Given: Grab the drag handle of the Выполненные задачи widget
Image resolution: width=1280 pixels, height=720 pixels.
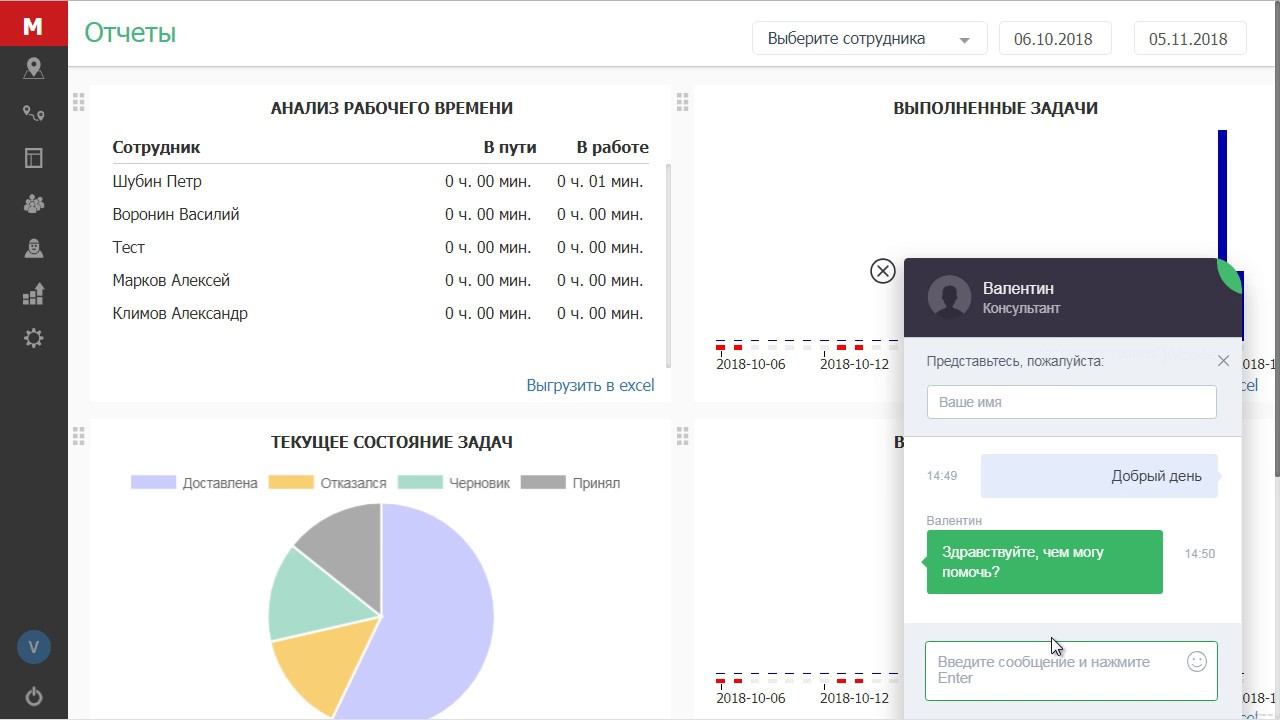Looking at the screenshot, I should [x=682, y=101].
